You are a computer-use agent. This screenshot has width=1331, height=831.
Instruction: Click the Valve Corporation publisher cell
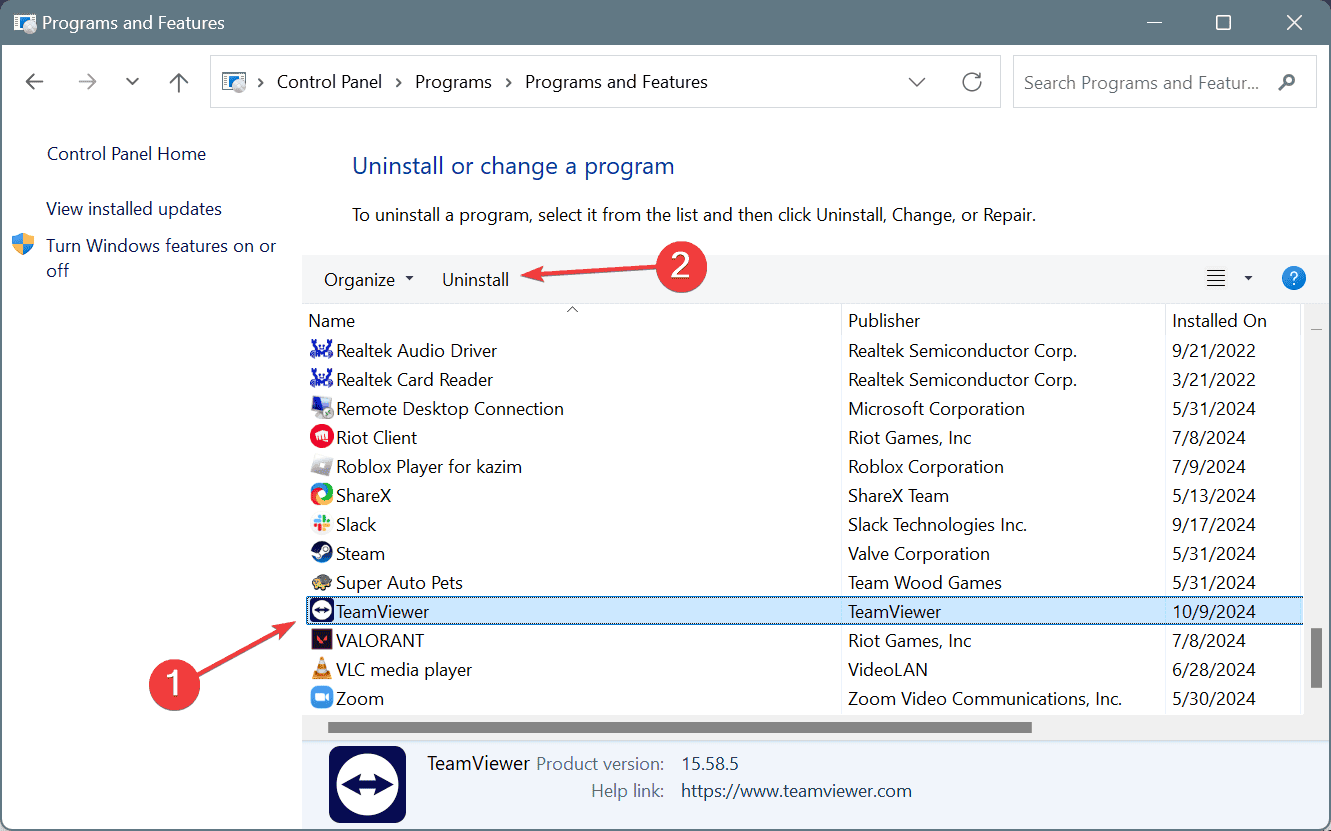pos(919,553)
